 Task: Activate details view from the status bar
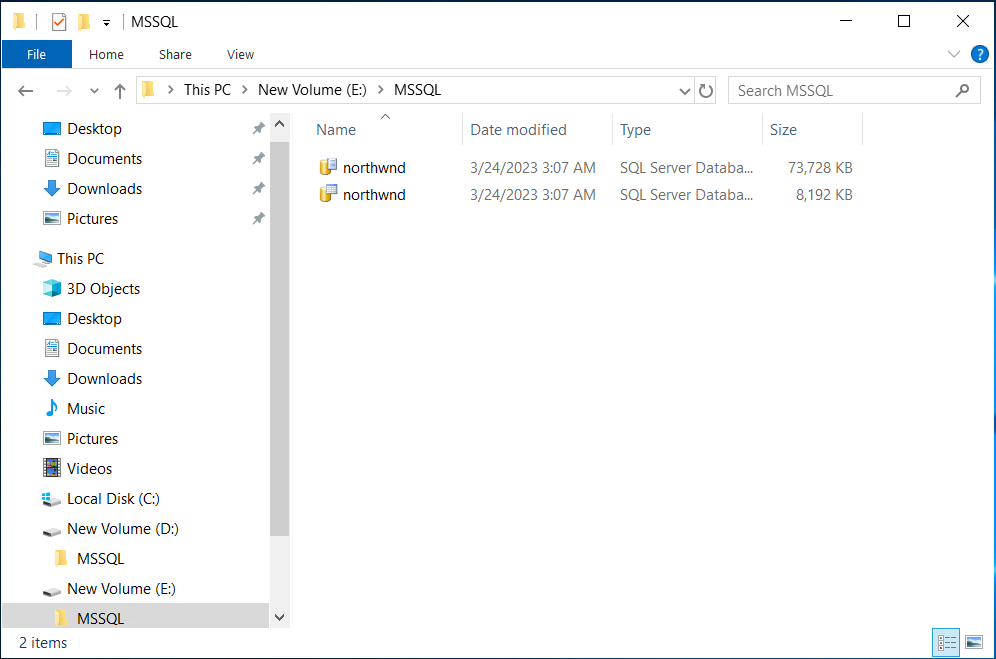point(946,642)
